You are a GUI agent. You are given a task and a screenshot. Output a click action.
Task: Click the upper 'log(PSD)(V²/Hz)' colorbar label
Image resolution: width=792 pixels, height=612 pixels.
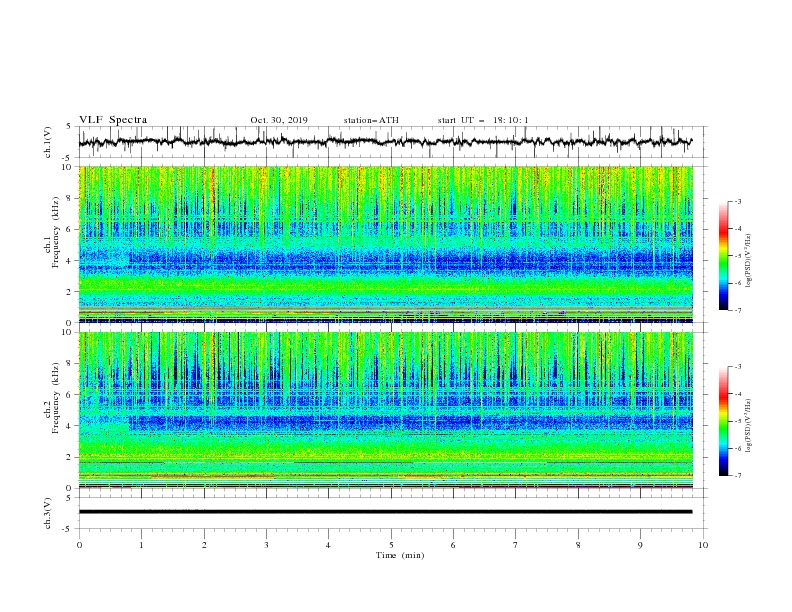[748, 260]
